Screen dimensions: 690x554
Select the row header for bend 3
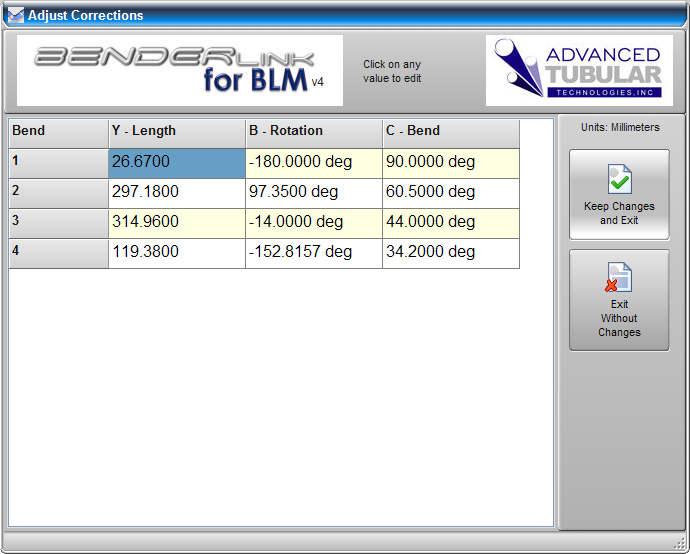58,222
